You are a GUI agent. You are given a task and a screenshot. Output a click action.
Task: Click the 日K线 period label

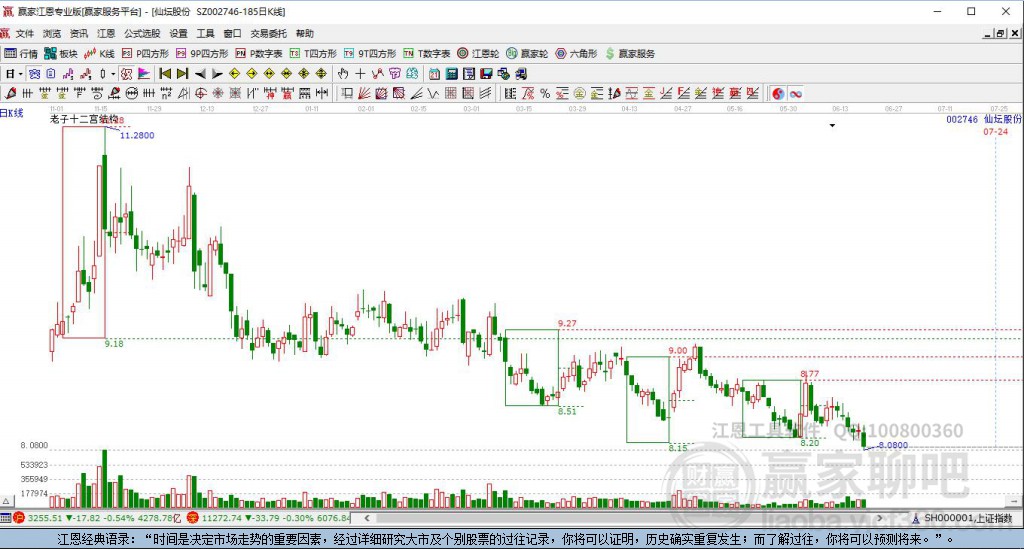point(11,113)
